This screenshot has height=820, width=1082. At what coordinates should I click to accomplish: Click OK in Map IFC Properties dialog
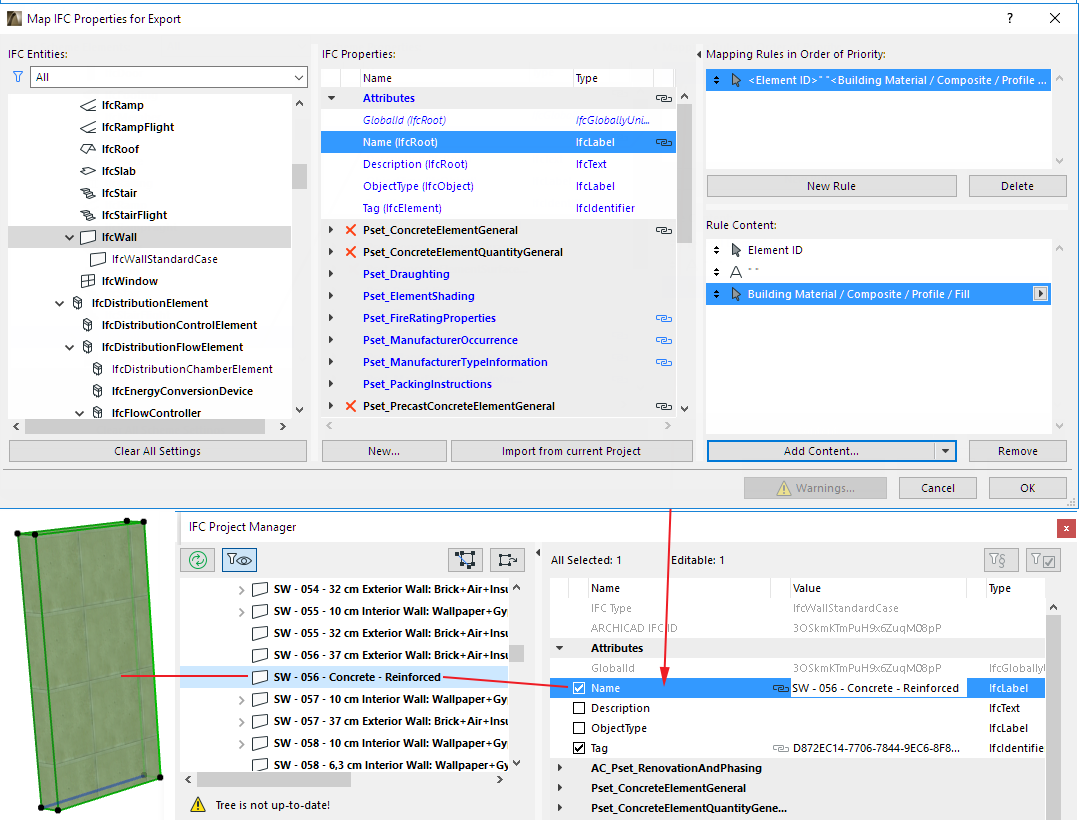pos(1027,488)
